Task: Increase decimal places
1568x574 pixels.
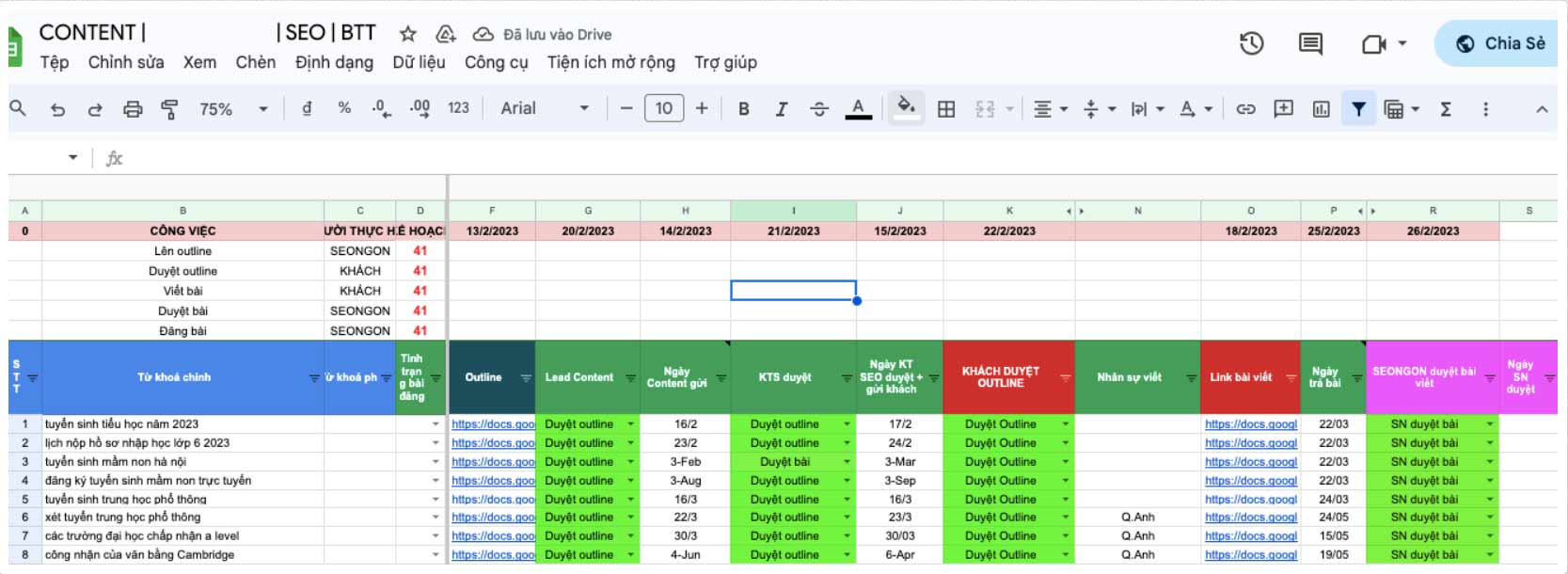Action: [420, 108]
